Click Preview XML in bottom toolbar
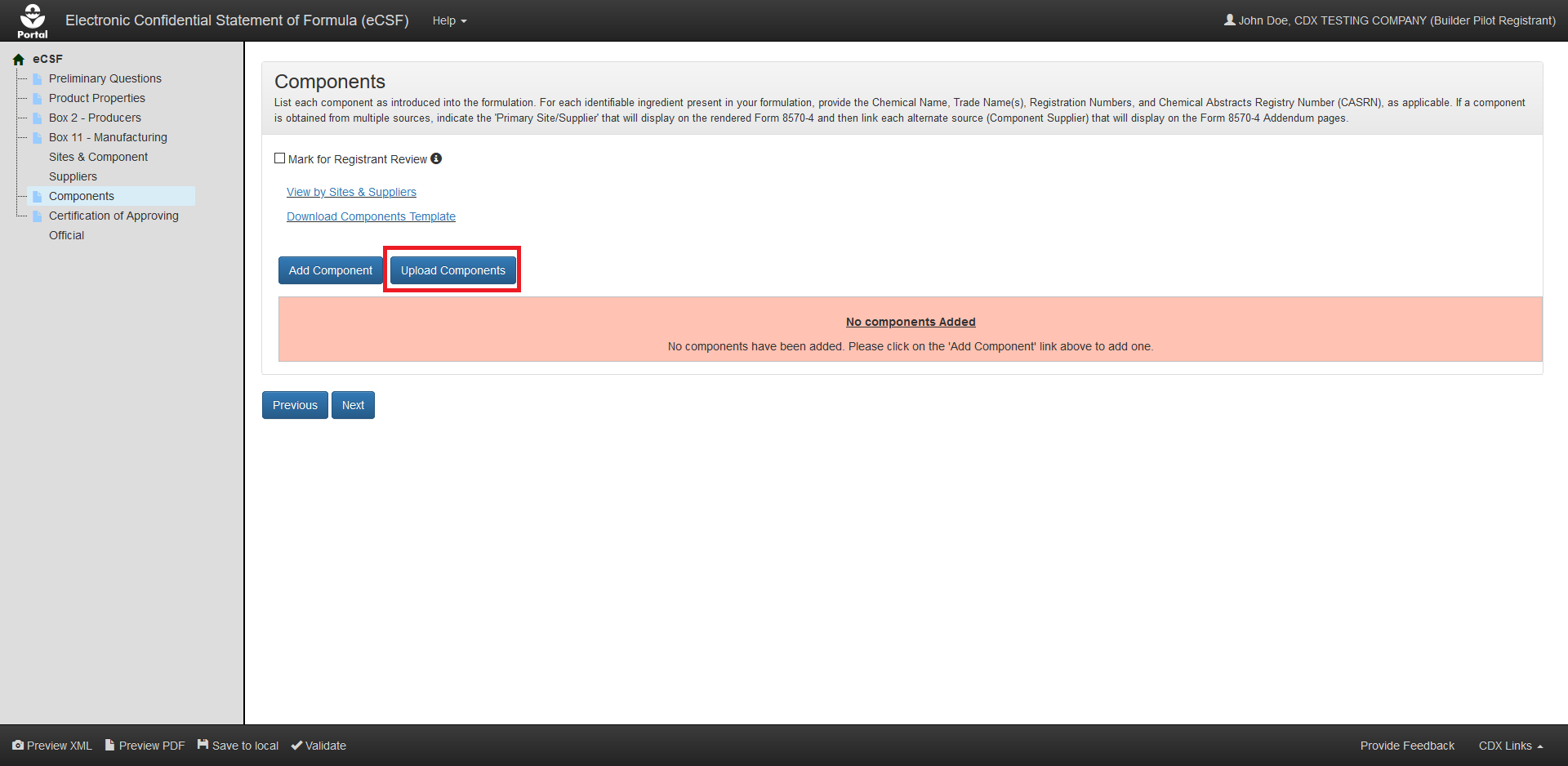The width and height of the screenshot is (1568, 766). [52, 746]
